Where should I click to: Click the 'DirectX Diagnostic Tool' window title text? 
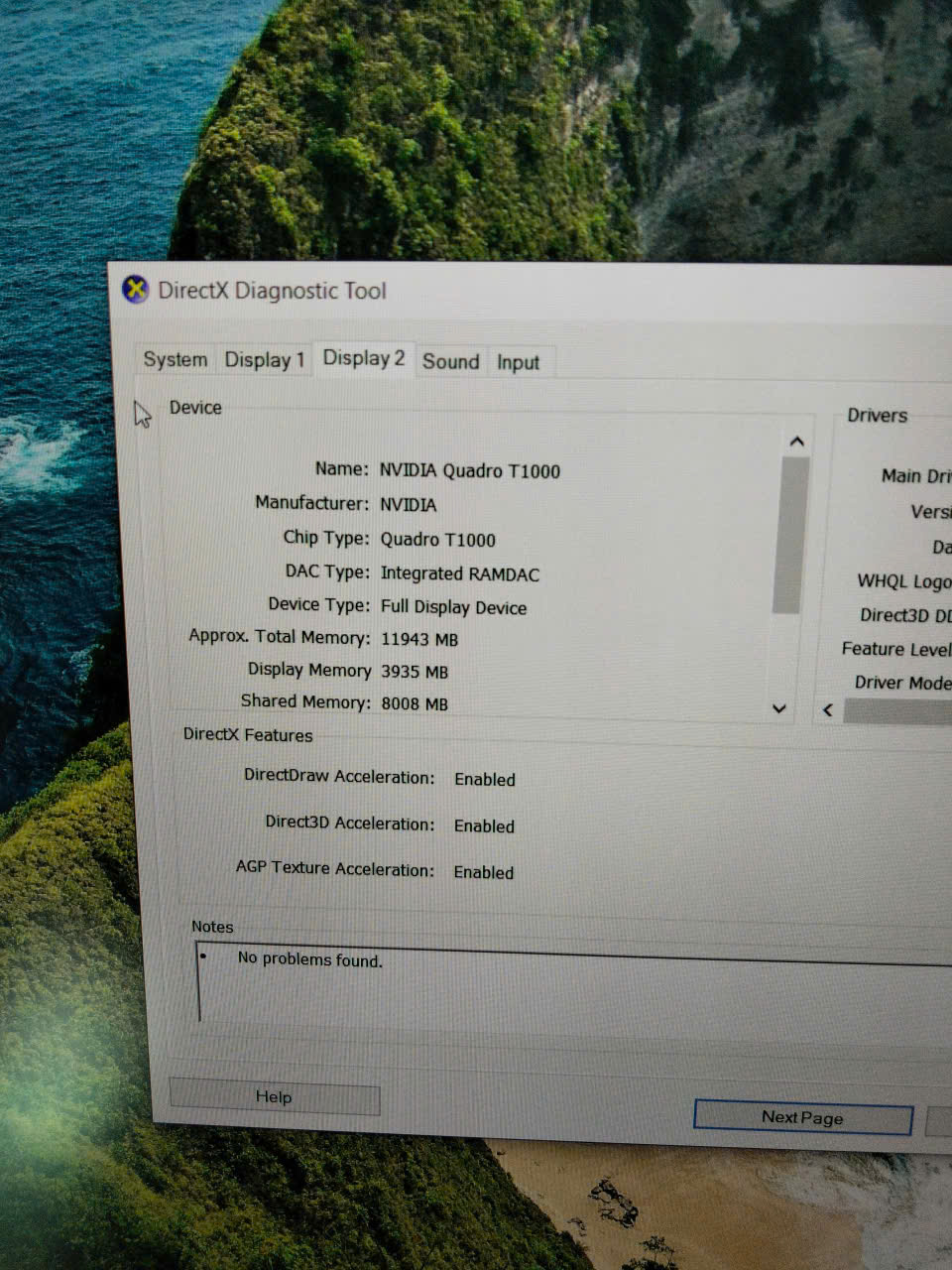tap(273, 291)
